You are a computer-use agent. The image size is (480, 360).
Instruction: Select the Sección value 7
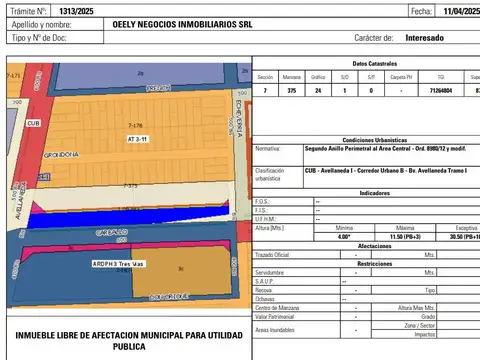coord(265,90)
